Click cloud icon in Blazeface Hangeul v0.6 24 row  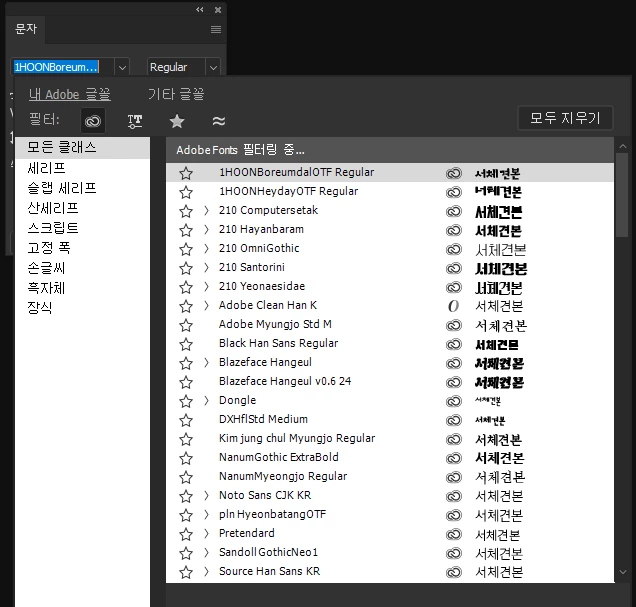pos(454,382)
